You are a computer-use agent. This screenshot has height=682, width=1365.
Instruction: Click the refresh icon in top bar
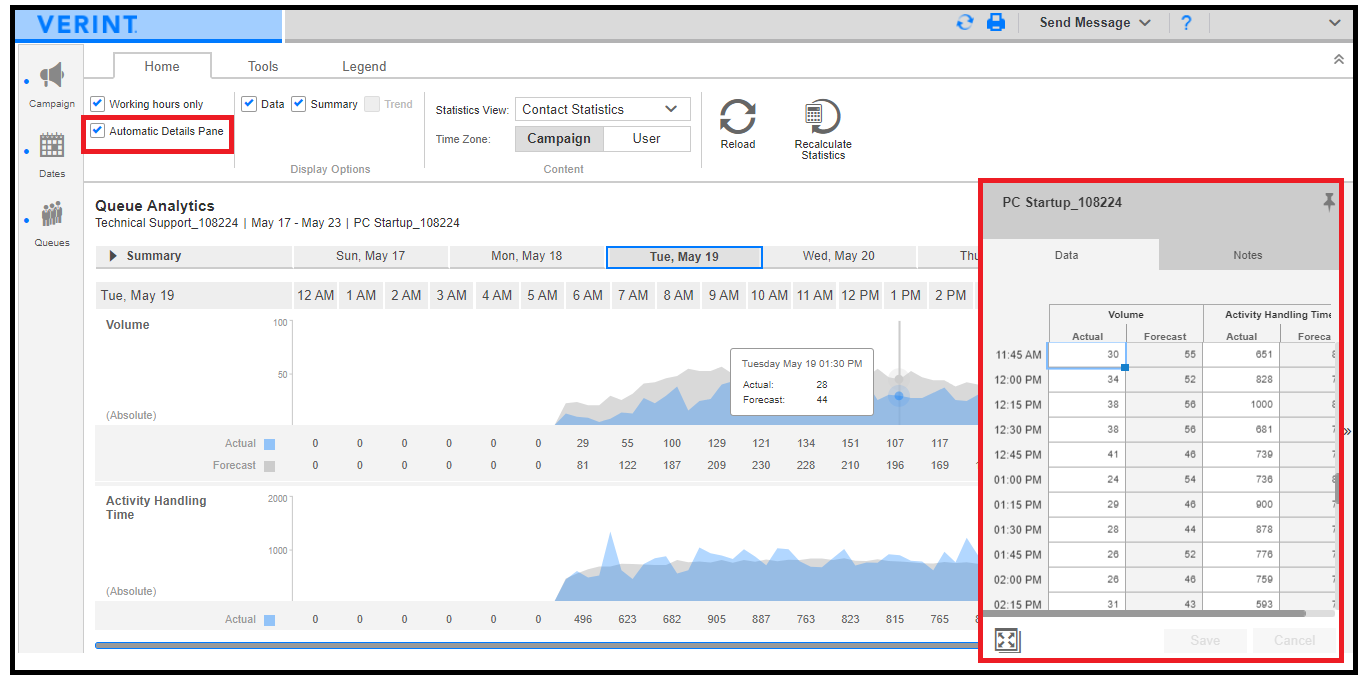965,22
